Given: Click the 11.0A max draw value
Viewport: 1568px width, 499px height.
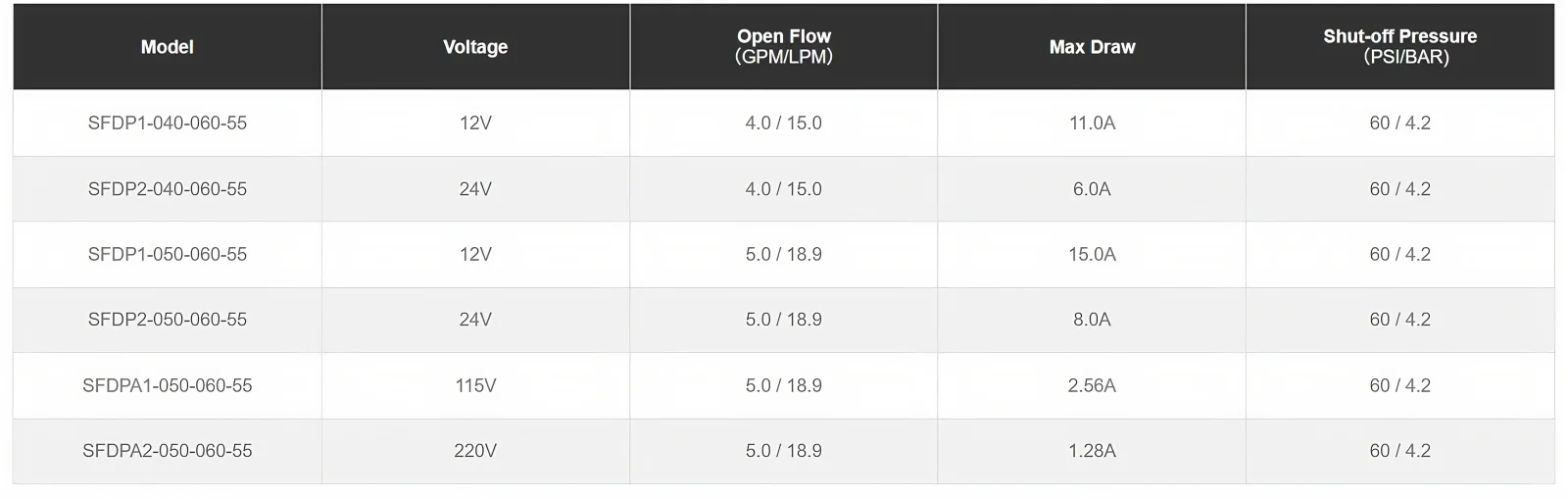Looking at the screenshot, I should point(1092,124).
